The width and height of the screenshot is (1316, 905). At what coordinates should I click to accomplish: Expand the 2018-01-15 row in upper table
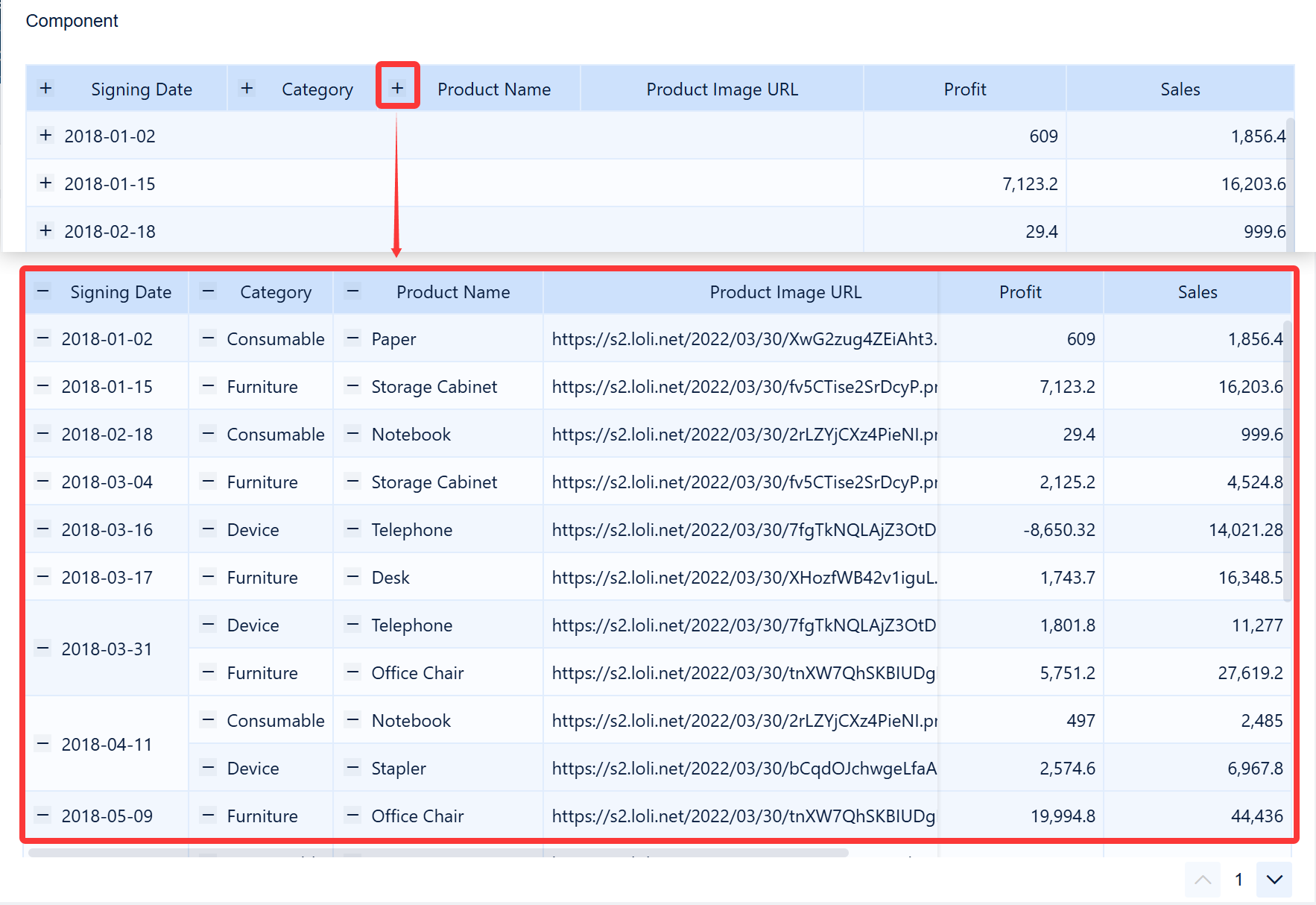(45, 183)
